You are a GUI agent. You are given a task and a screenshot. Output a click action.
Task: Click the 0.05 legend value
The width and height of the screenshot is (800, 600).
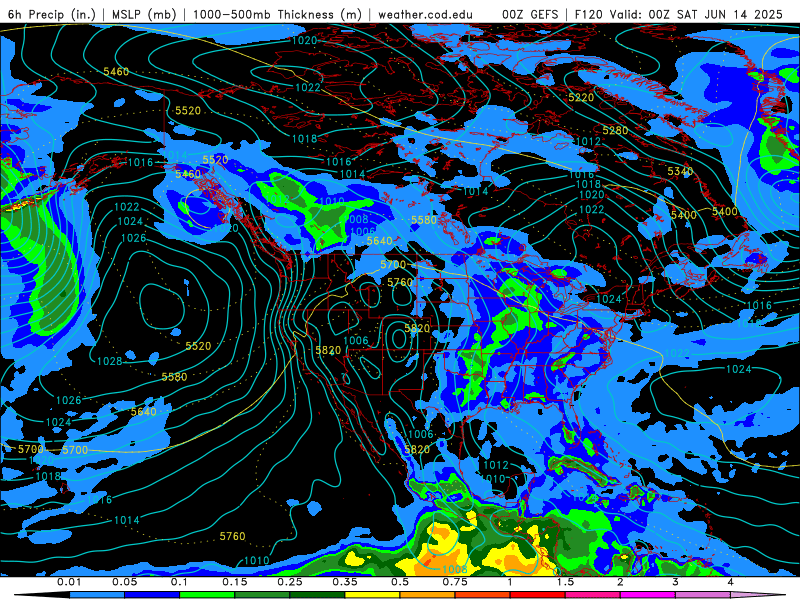click(x=124, y=582)
